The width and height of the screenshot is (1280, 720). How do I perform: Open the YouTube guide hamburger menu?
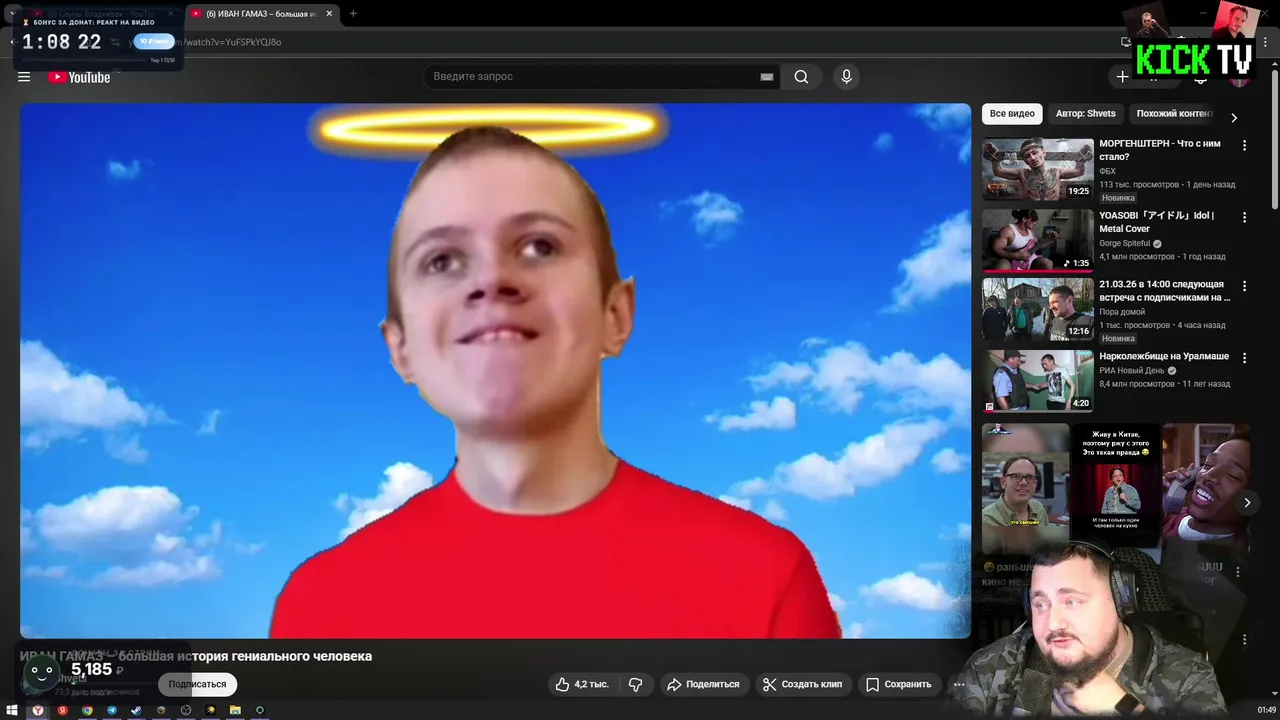tap(24, 77)
